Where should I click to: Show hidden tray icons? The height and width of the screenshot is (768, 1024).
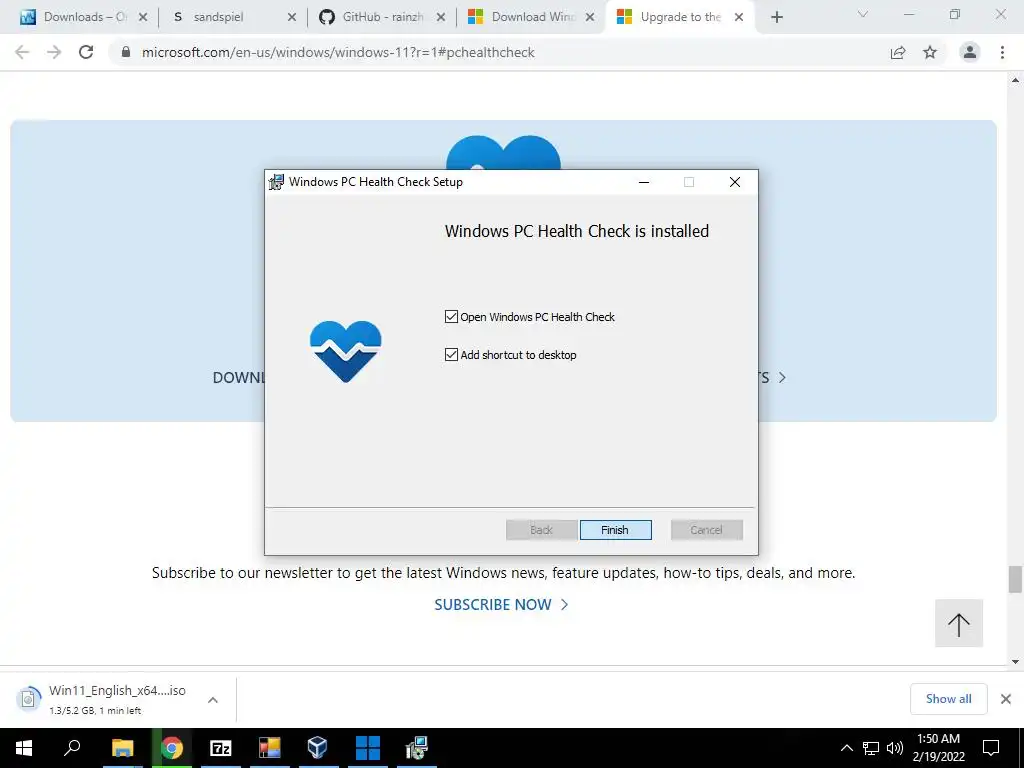tap(846, 748)
